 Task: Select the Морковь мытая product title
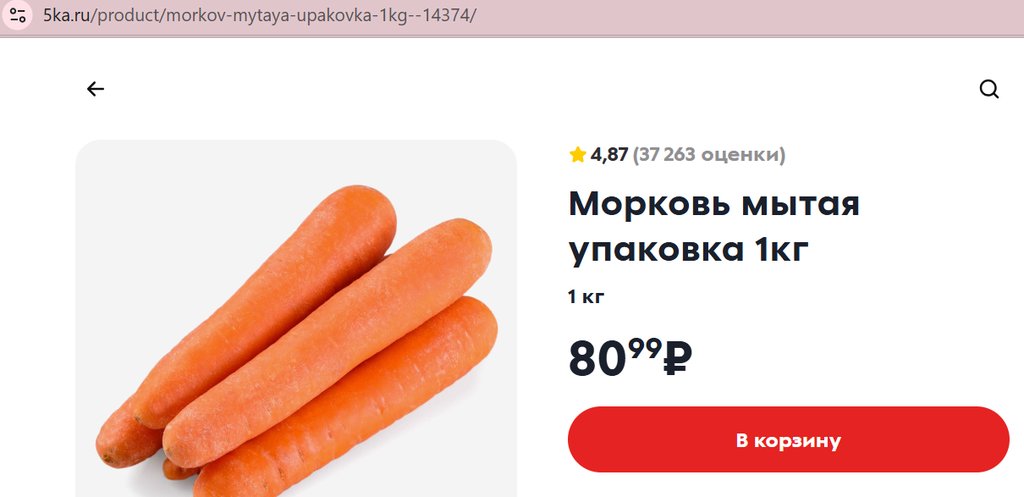[x=714, y=204]
